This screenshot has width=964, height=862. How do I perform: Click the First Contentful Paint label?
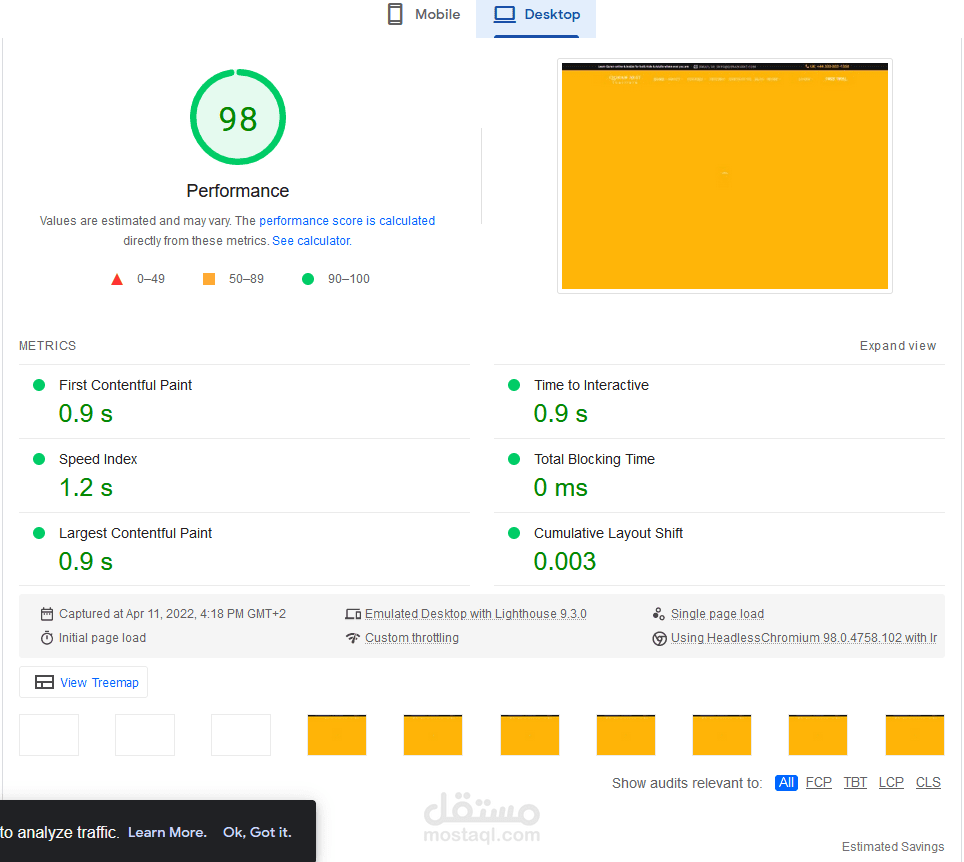coord(125,385)
